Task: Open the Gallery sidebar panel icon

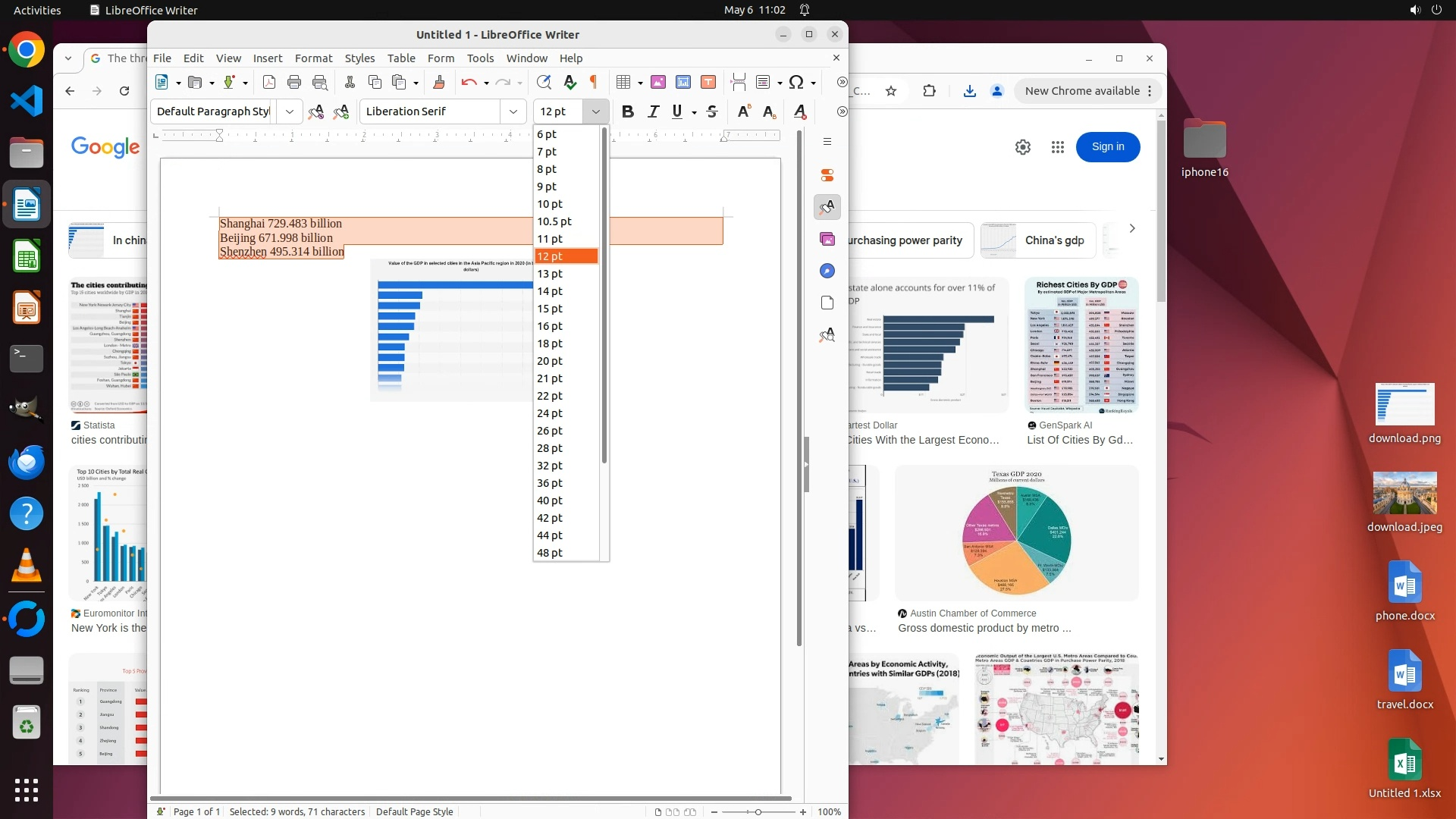Action: click(827, 239)
